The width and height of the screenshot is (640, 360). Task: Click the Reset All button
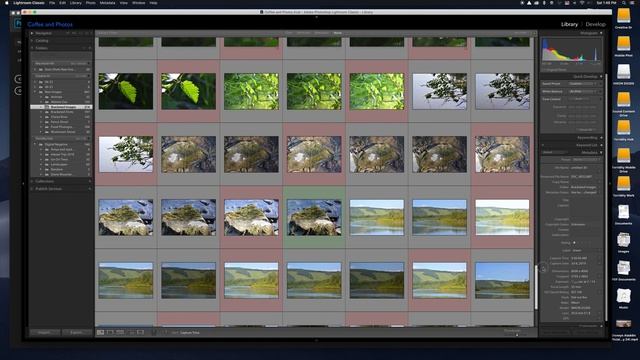(586, 129)
